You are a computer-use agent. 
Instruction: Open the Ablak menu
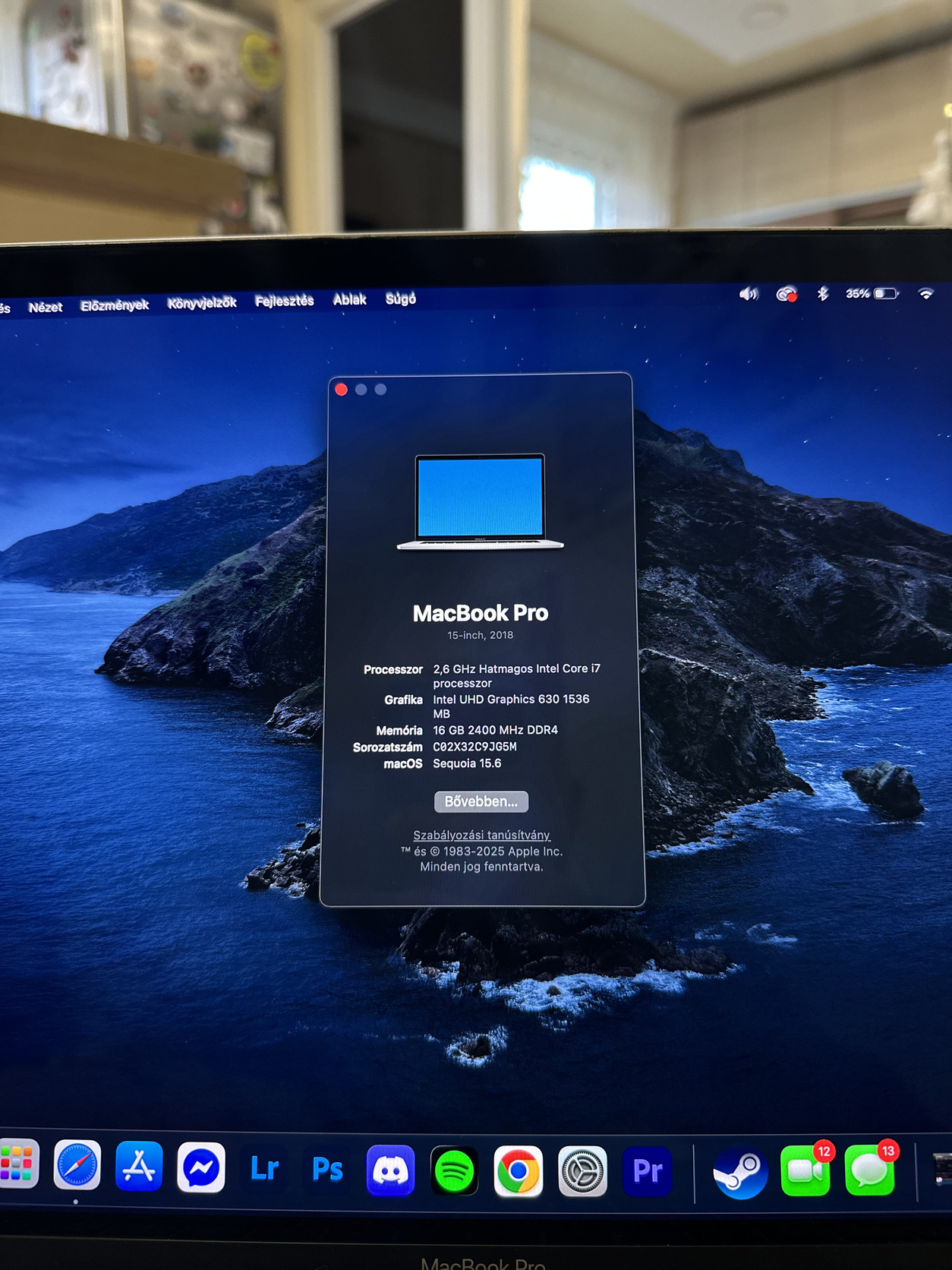(x=349, y=300)
